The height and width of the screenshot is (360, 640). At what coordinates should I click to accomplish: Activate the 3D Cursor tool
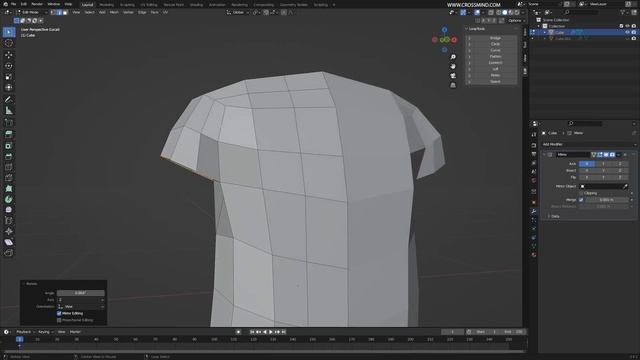[9, 43]
